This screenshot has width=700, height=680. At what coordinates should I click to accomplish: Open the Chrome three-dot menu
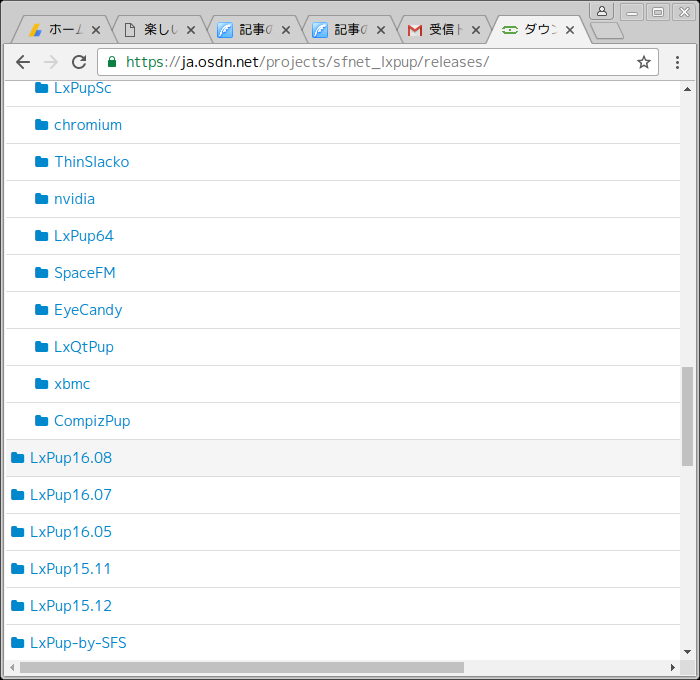click(677, 62)
